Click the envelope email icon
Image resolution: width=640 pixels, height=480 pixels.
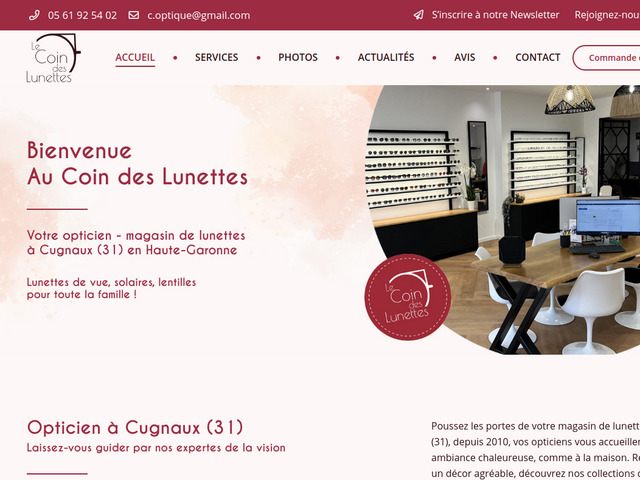click(133, 15)
